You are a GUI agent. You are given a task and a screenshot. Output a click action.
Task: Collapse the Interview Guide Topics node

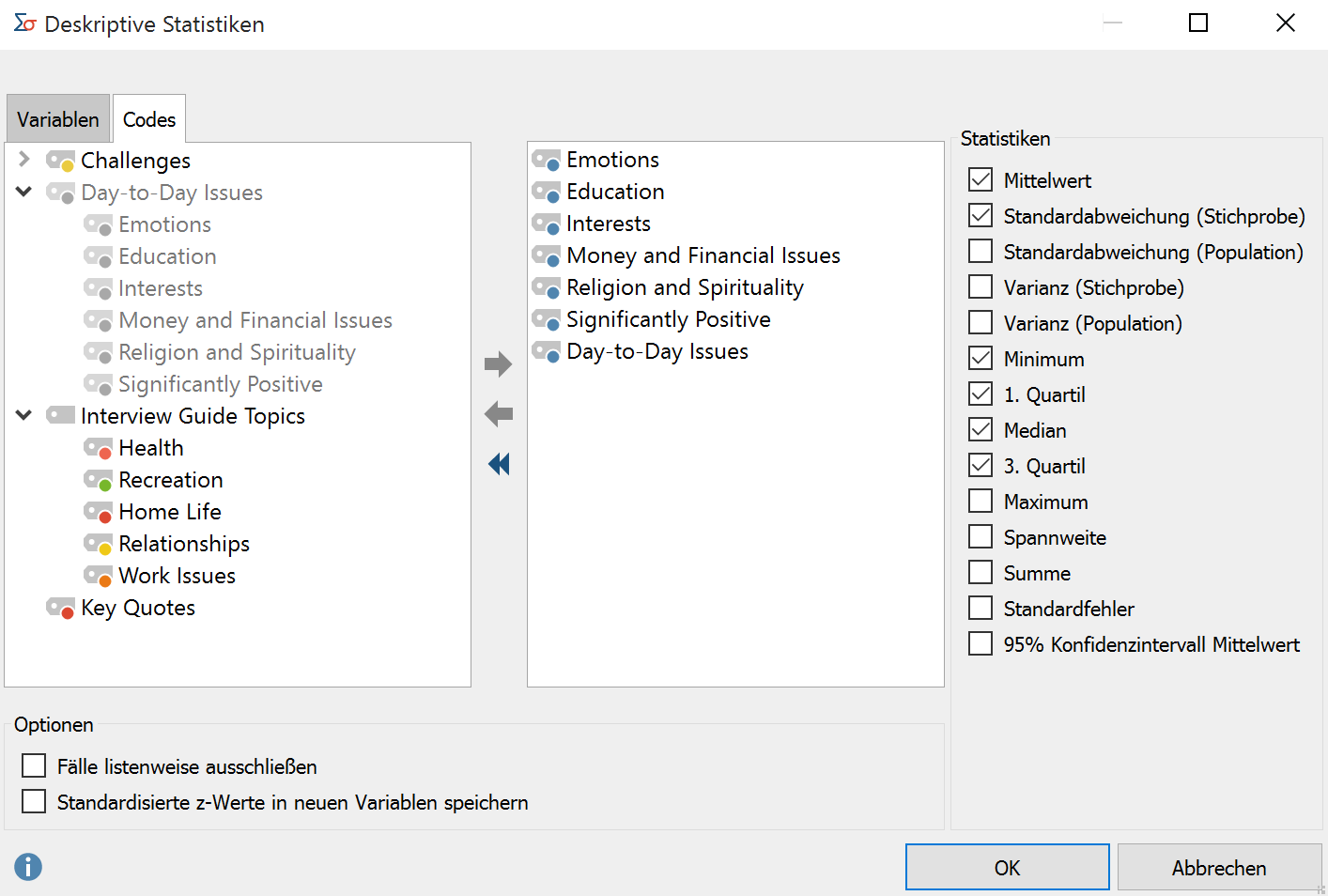click(24, 415)
